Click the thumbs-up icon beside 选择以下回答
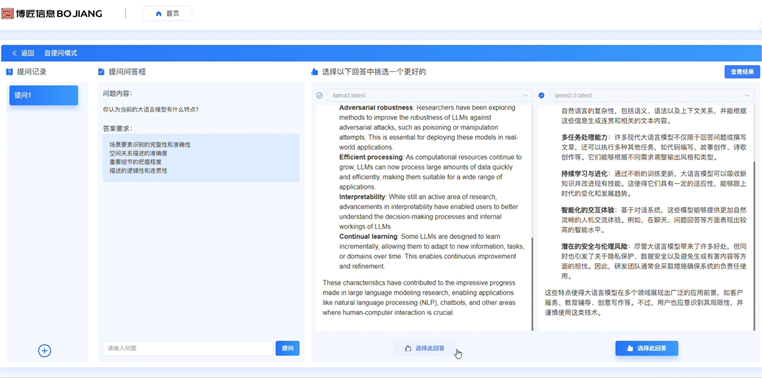762x378 pixels. pyautogui.click(x=314, y=72)
